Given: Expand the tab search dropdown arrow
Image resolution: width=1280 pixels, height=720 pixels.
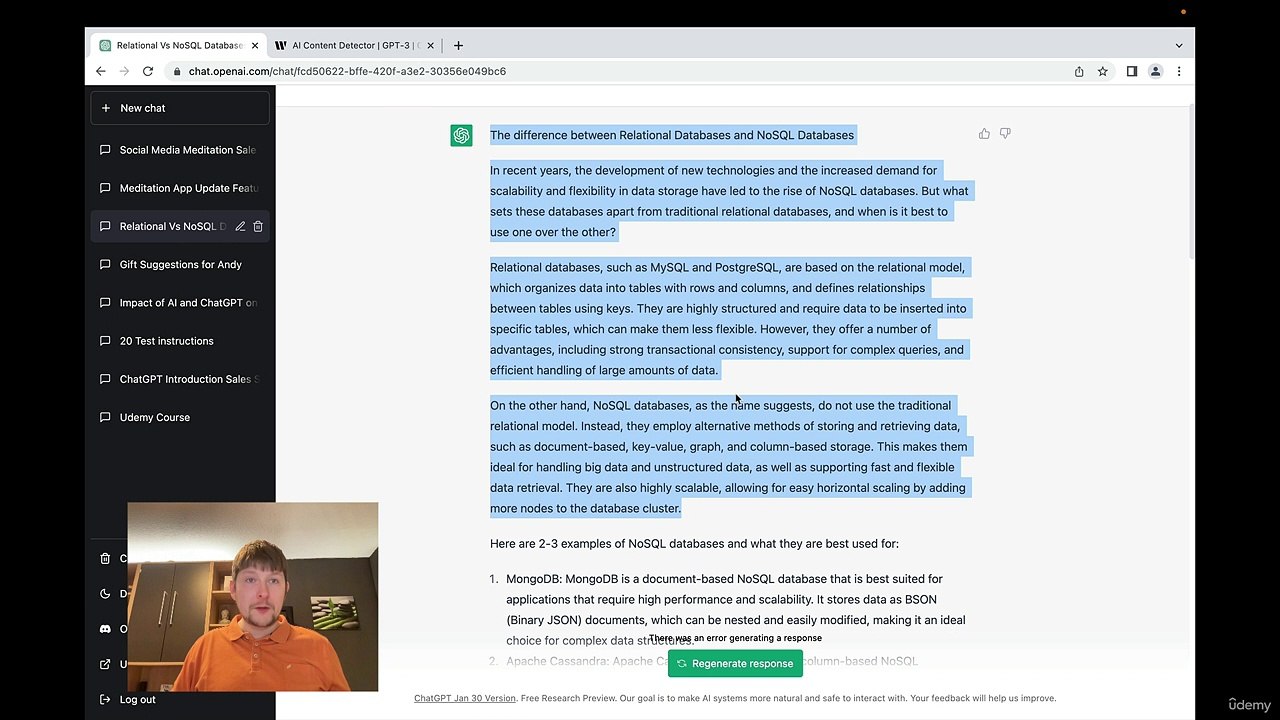Looking at the screenshot, I should pyautogui.click(x=1179, y=45).
